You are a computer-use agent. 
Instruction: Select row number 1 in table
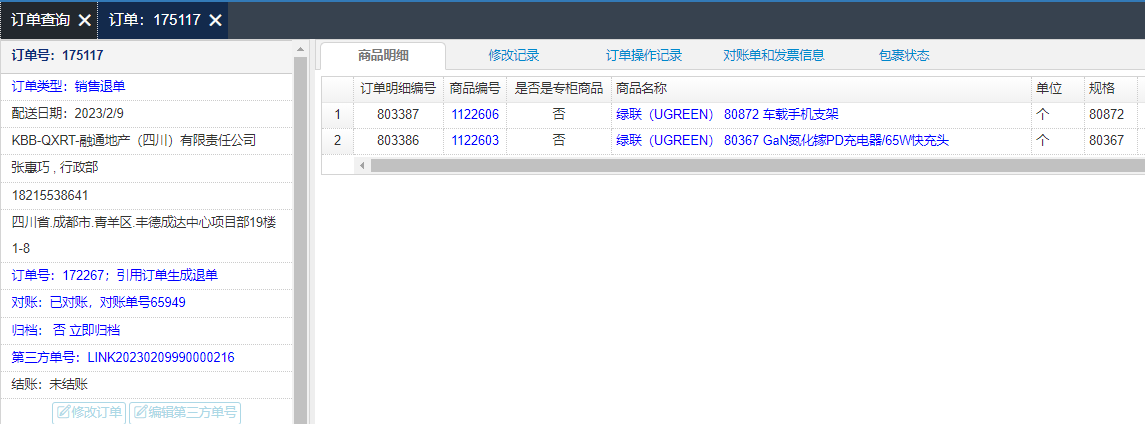coord(337,115)
